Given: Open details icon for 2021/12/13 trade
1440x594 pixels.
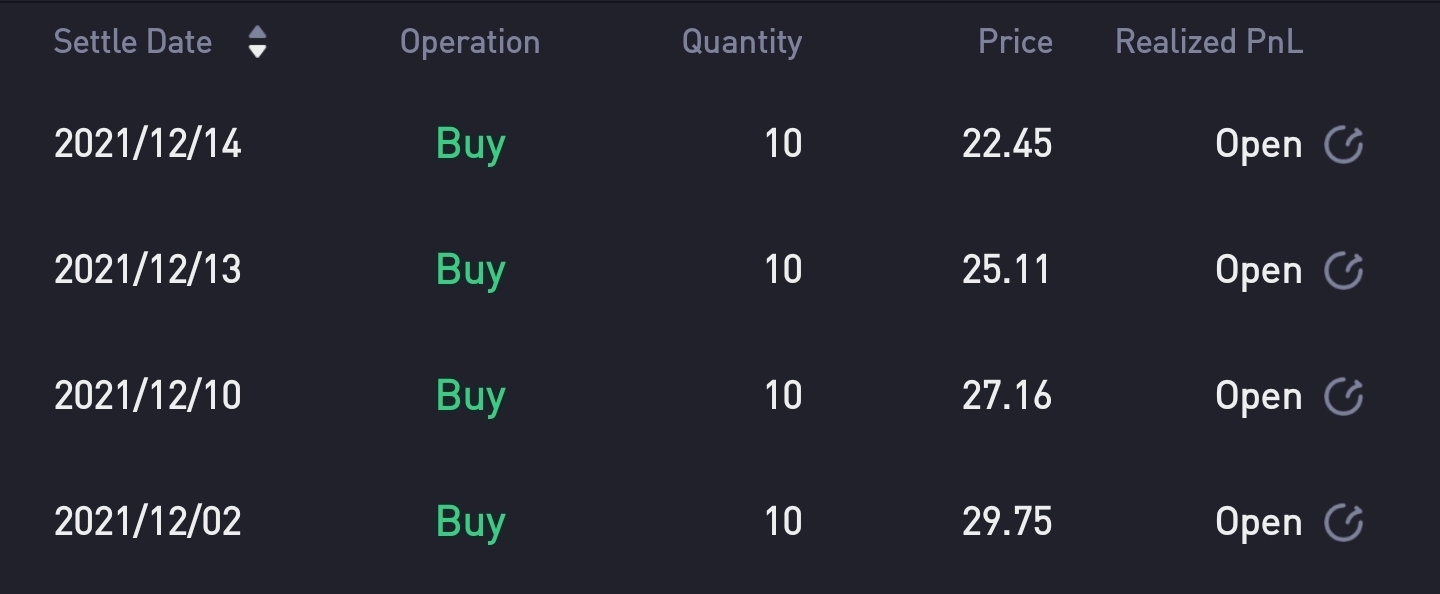Looking at the screenshot, I should click(x=1343, y=270).
